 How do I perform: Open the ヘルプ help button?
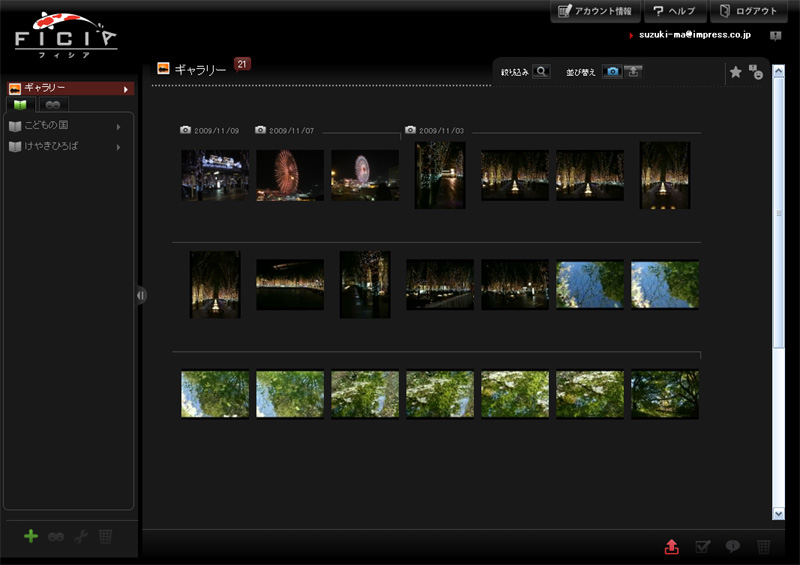click(675, 11)
